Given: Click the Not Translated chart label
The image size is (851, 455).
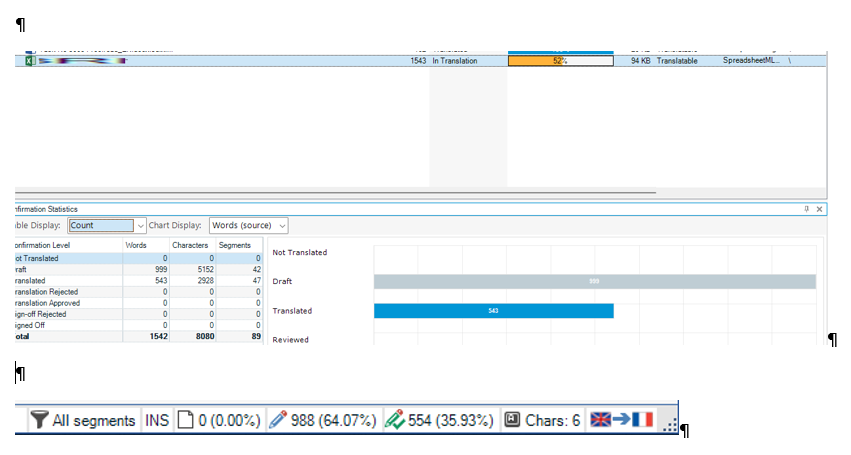Looking at the screenshot, I should [x=300, y=252].
